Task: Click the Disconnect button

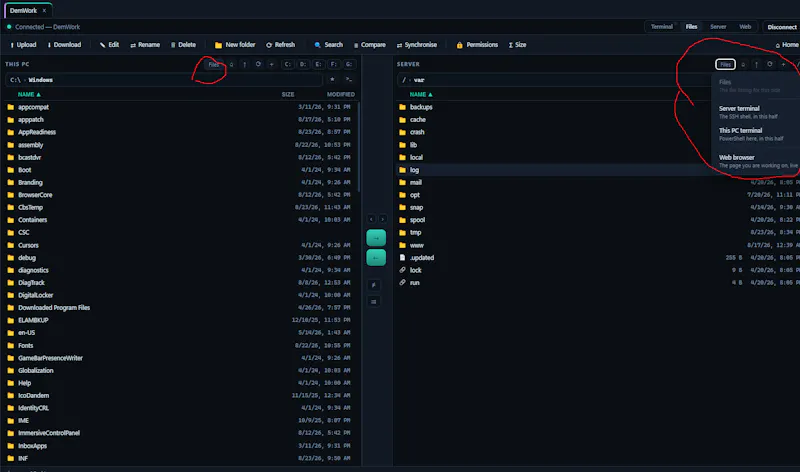Action: 782,27
